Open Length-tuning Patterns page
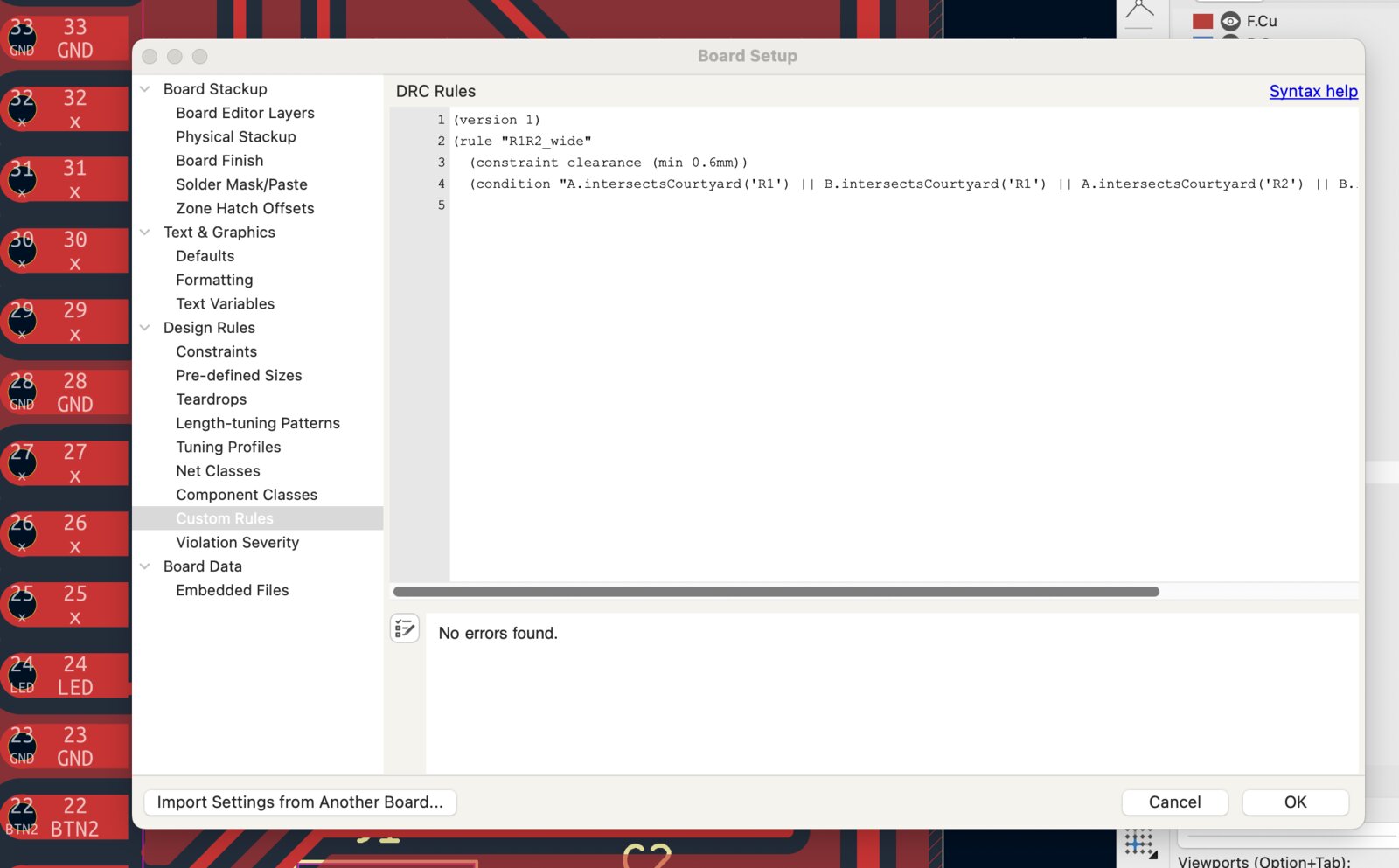The image size is (1399, 868). pos(258,423)
